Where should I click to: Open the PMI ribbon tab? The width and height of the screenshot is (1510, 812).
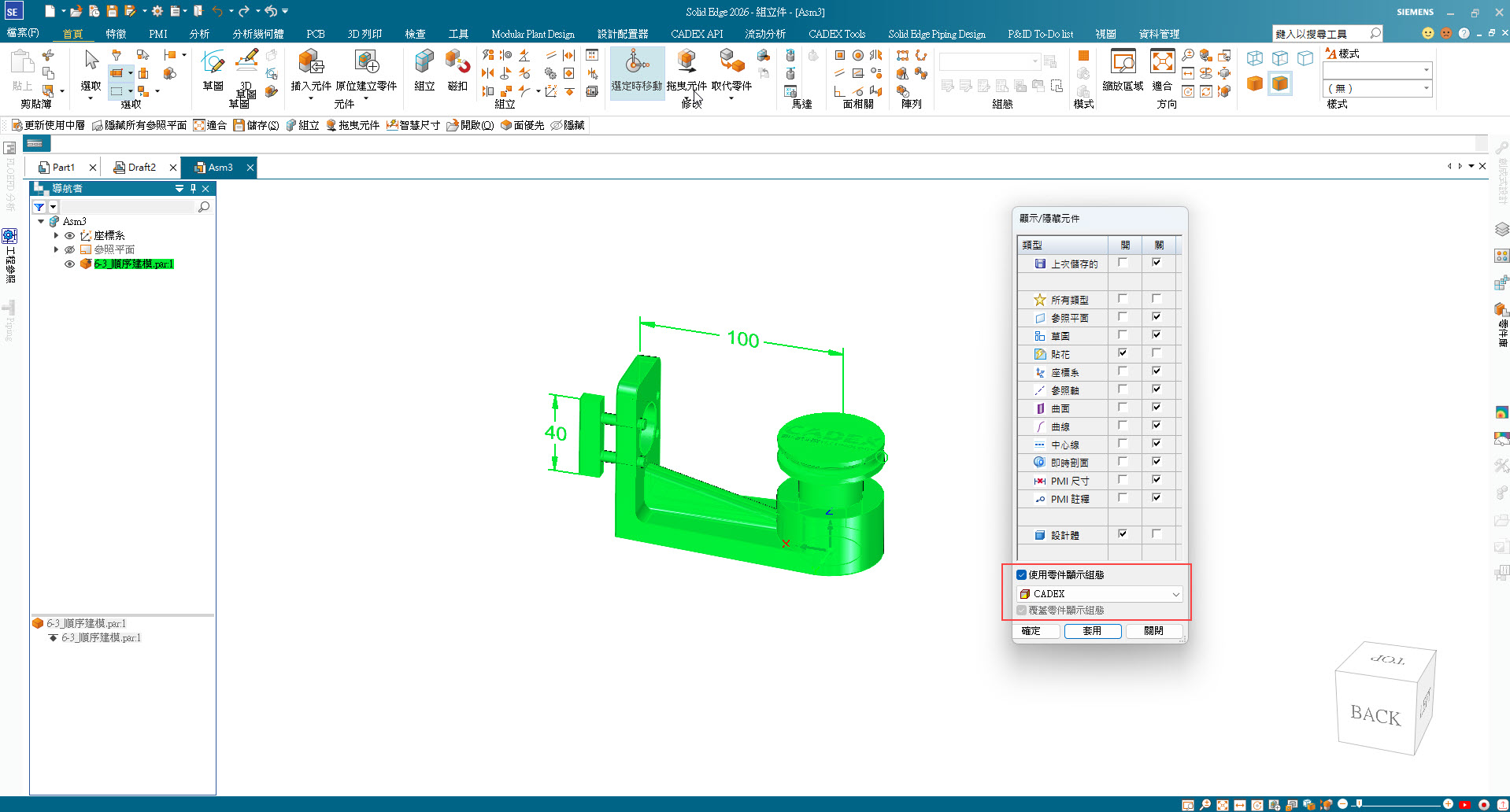pos(157,34)
